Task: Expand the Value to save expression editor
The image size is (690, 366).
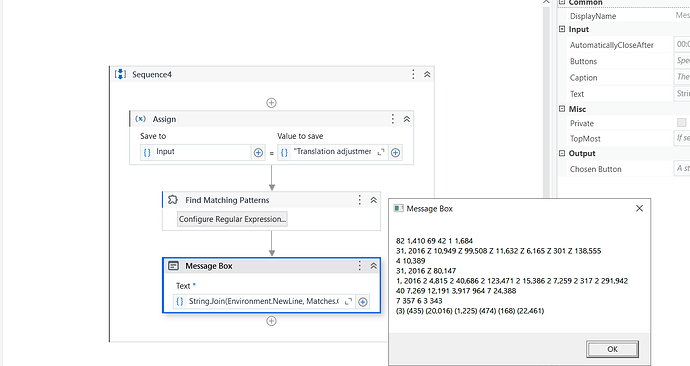Action: (x=381, y=152)
